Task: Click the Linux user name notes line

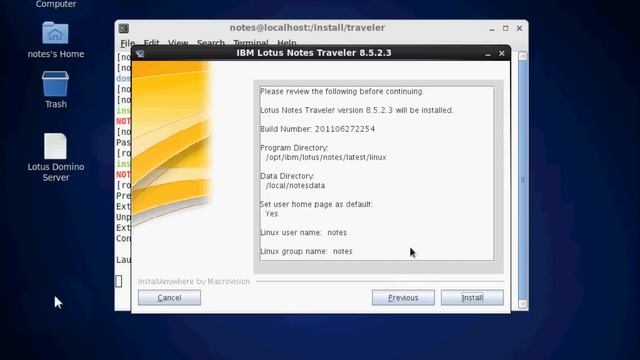Action: click(x=303, y=232)
